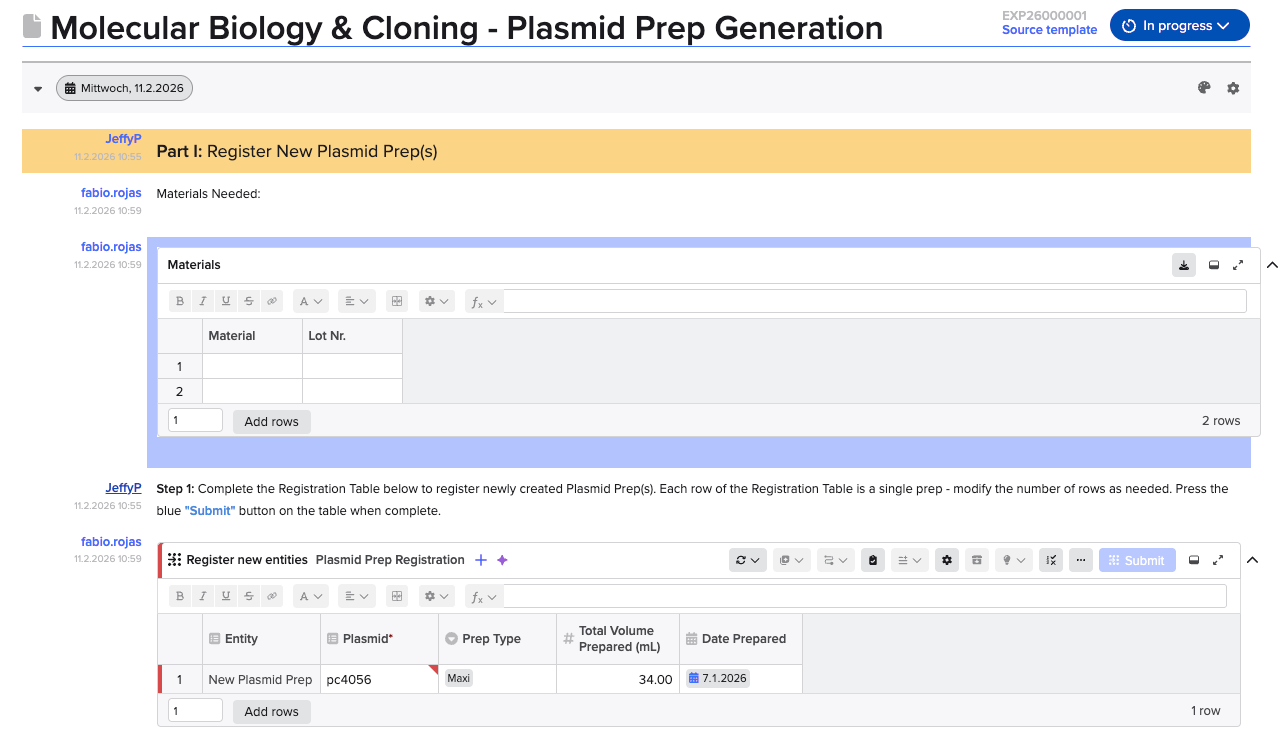Toggle strikethrough in the Materials toolbar
1285x739 pixels.
tap(249, 301)
